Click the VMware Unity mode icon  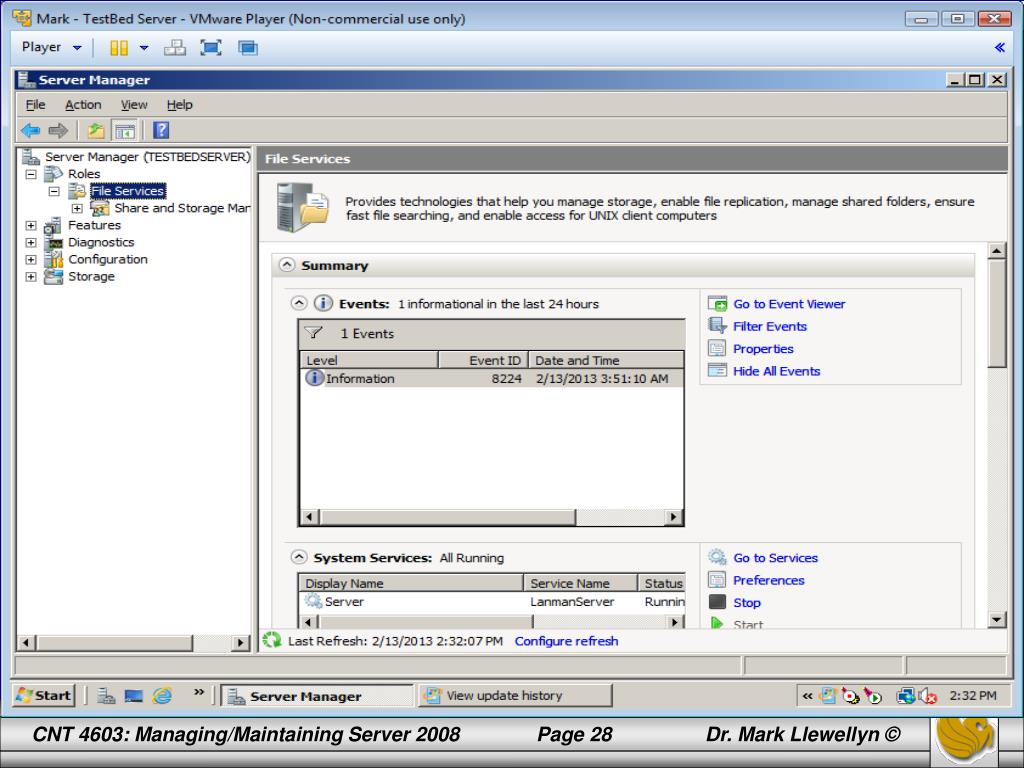(x=248, y=48)
